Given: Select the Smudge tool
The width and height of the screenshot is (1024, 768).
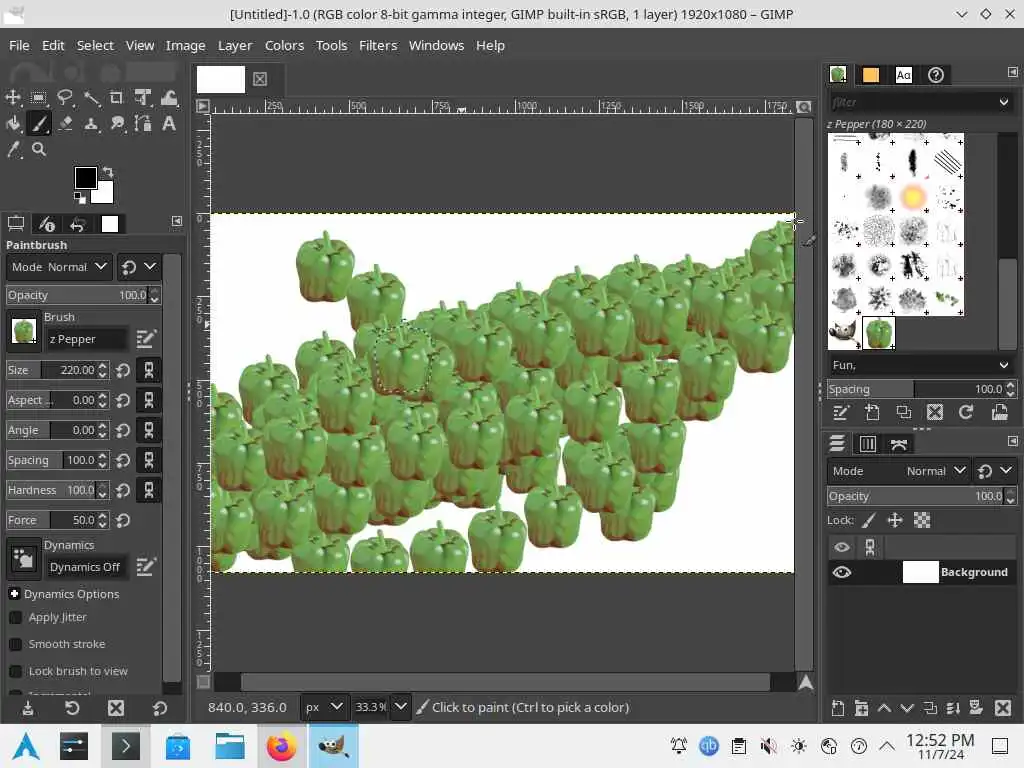Looking at the screenshot, I should 117,123.
